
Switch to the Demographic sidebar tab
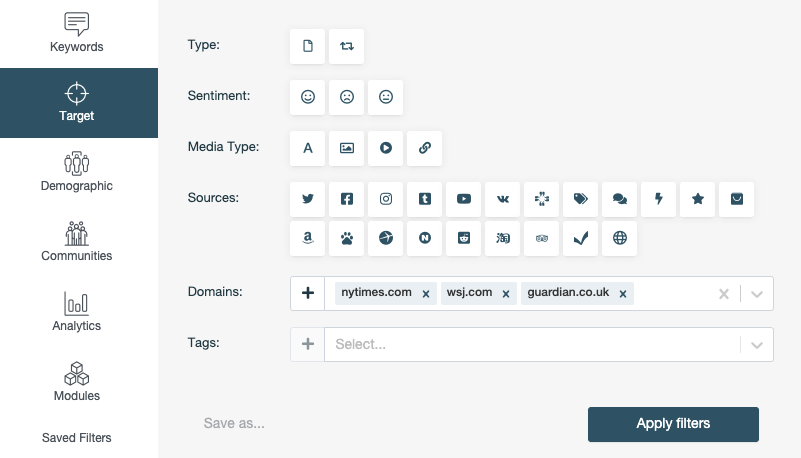click(77, 172)
